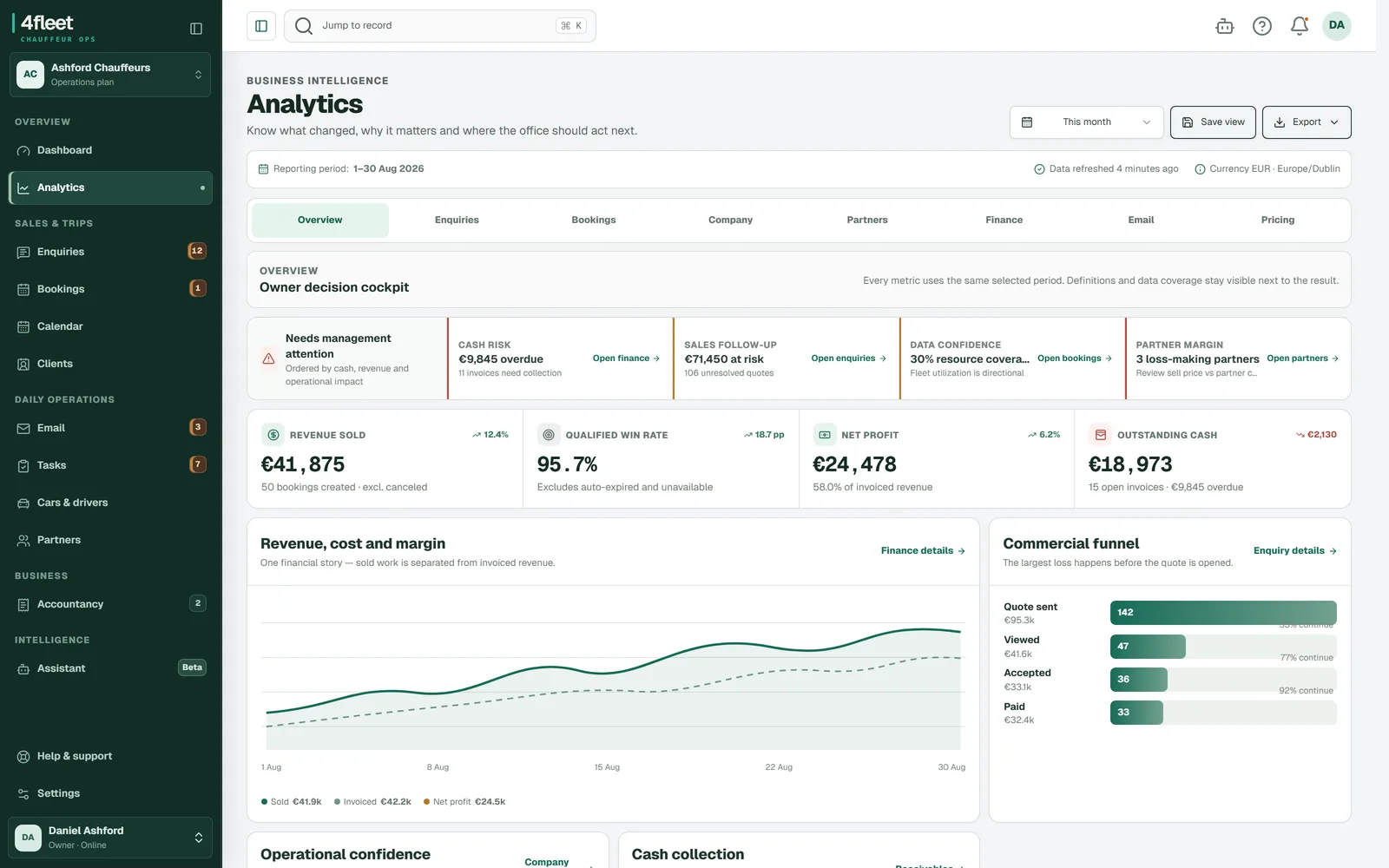1389x868 pixels.
Task: Click the Save view button
Action: click(1214, 122)
